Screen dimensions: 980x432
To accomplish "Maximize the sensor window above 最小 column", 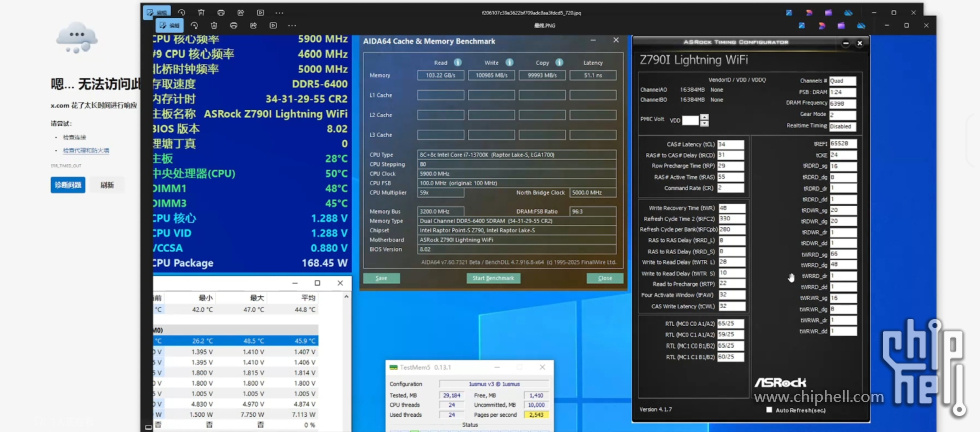I will pos(317,283).
